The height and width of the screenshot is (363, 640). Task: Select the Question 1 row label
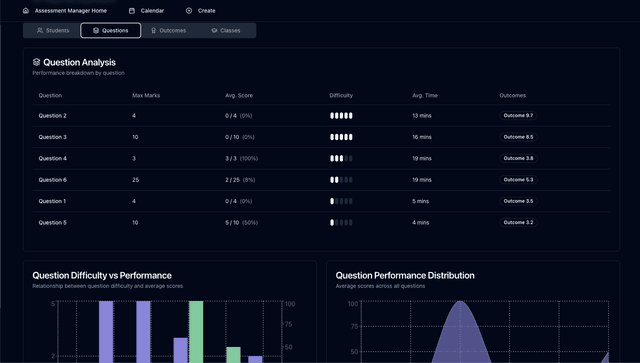[x=53, y=201]
